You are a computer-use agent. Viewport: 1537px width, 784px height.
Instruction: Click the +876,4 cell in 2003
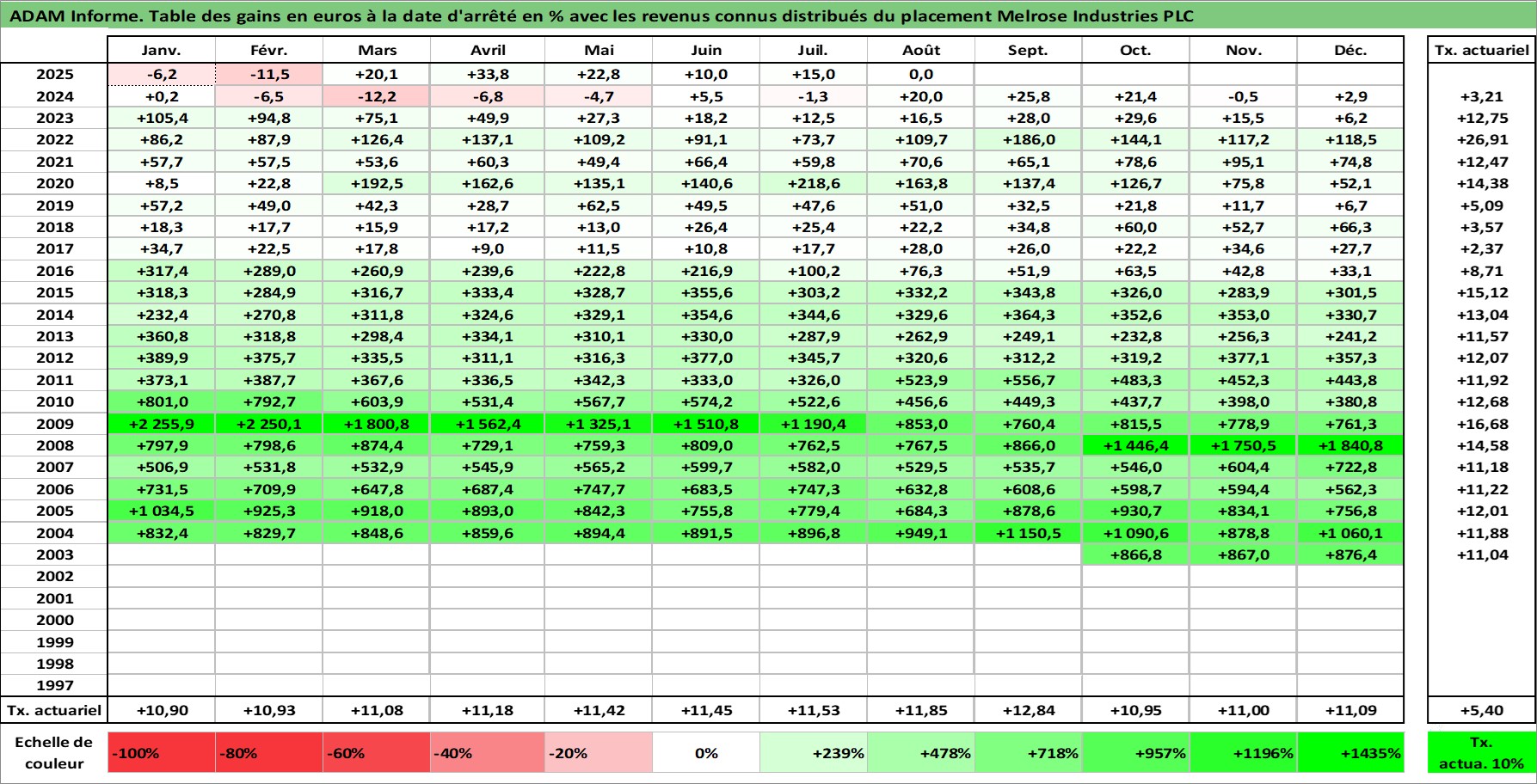point(1350,554)
